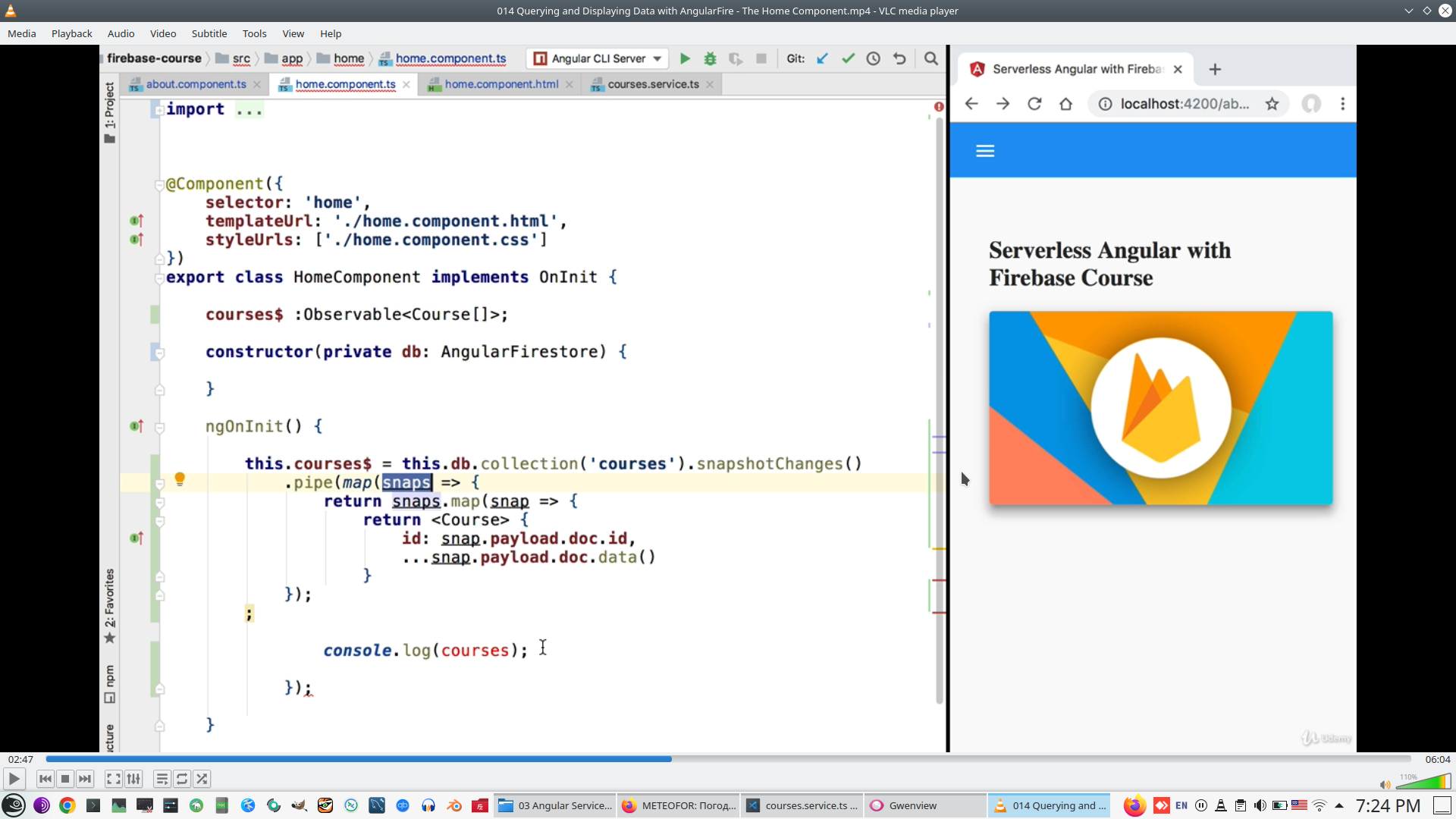Open the Audio menu
This screenshot has height=819, width=1456.
[121, 33]
